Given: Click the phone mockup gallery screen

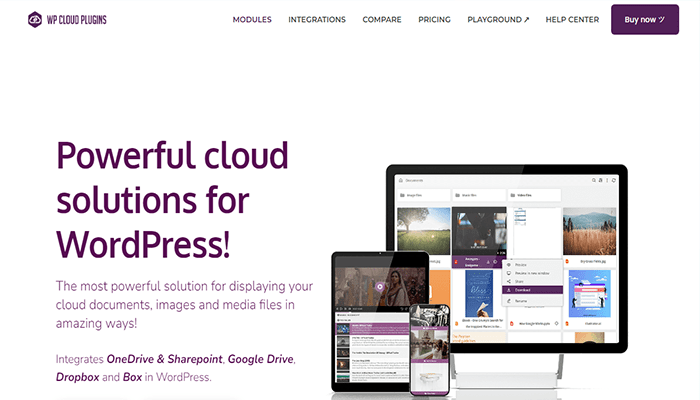Looking at the screenshot, I should coord(429,350).
